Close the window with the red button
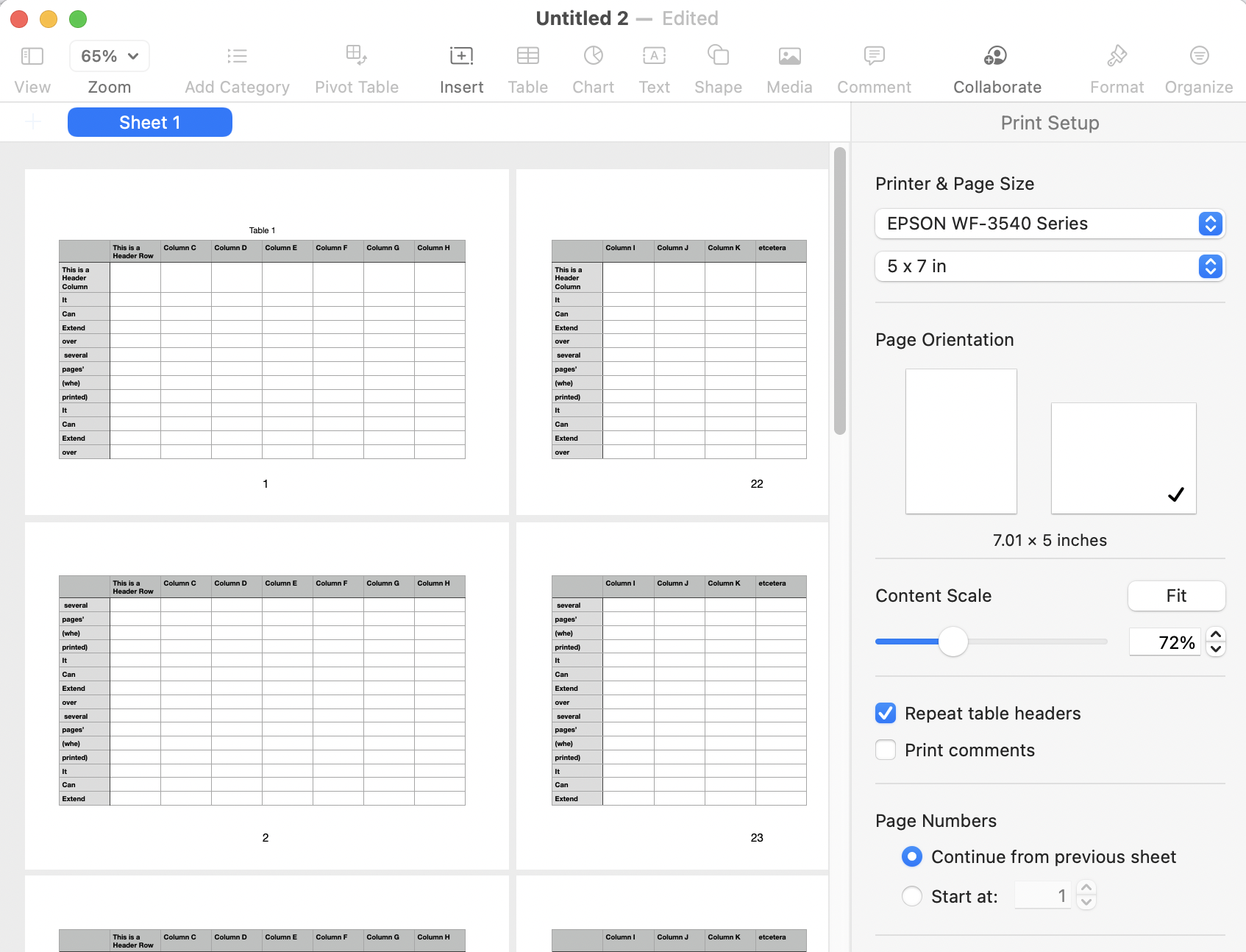 coord(19,19)
